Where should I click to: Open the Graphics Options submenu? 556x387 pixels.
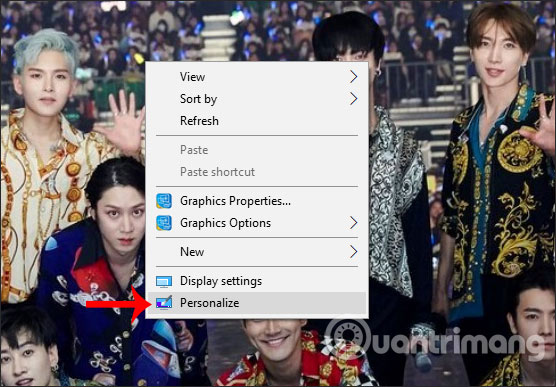(x=257, y=223)
